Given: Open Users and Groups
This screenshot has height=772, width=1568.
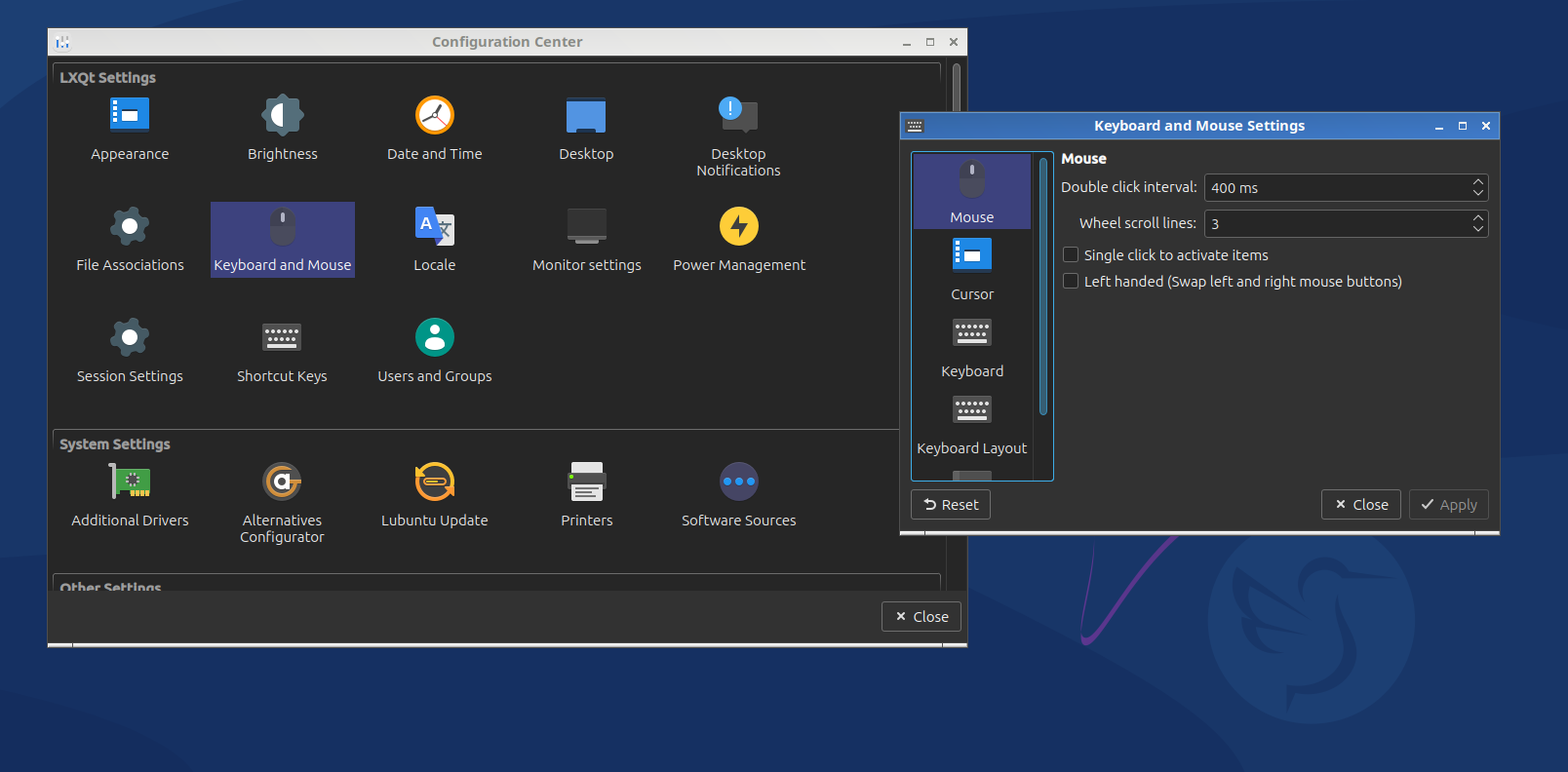Looking at the screenshot, I should [434, 350].
